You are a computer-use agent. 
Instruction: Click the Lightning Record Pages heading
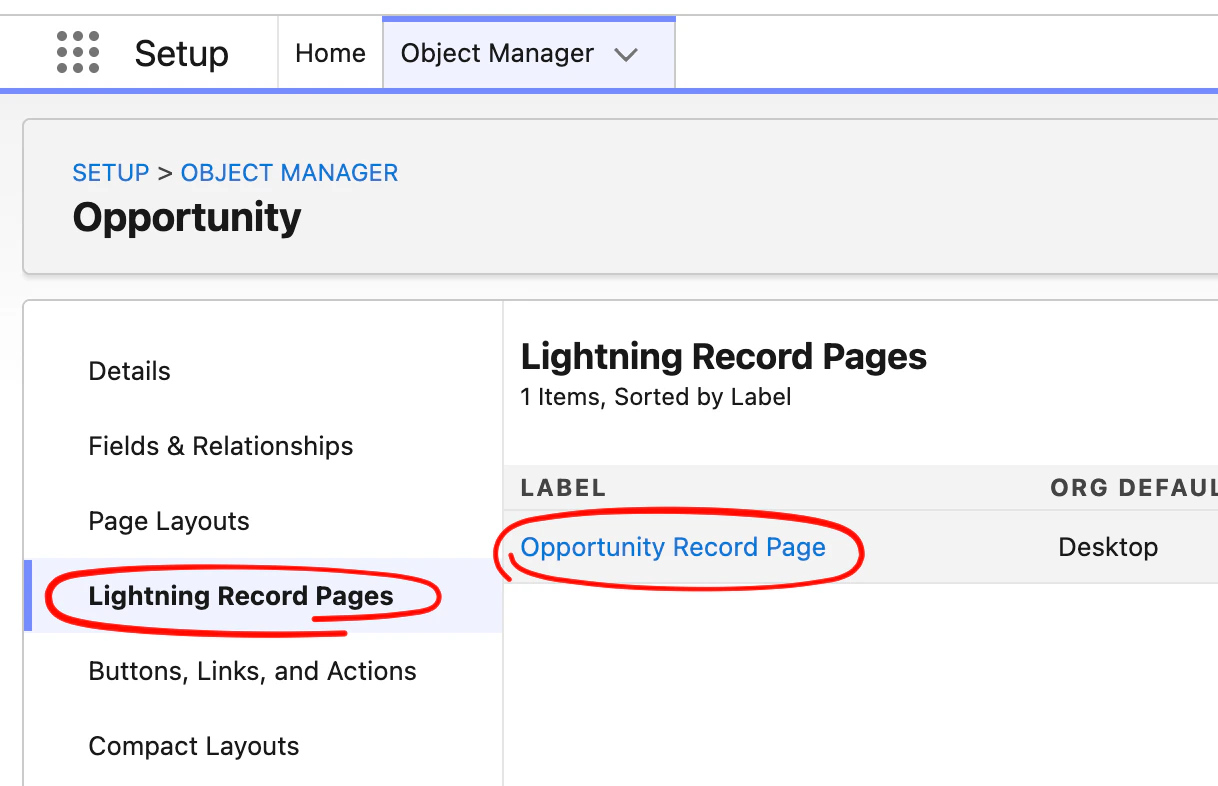pos(724,356)
